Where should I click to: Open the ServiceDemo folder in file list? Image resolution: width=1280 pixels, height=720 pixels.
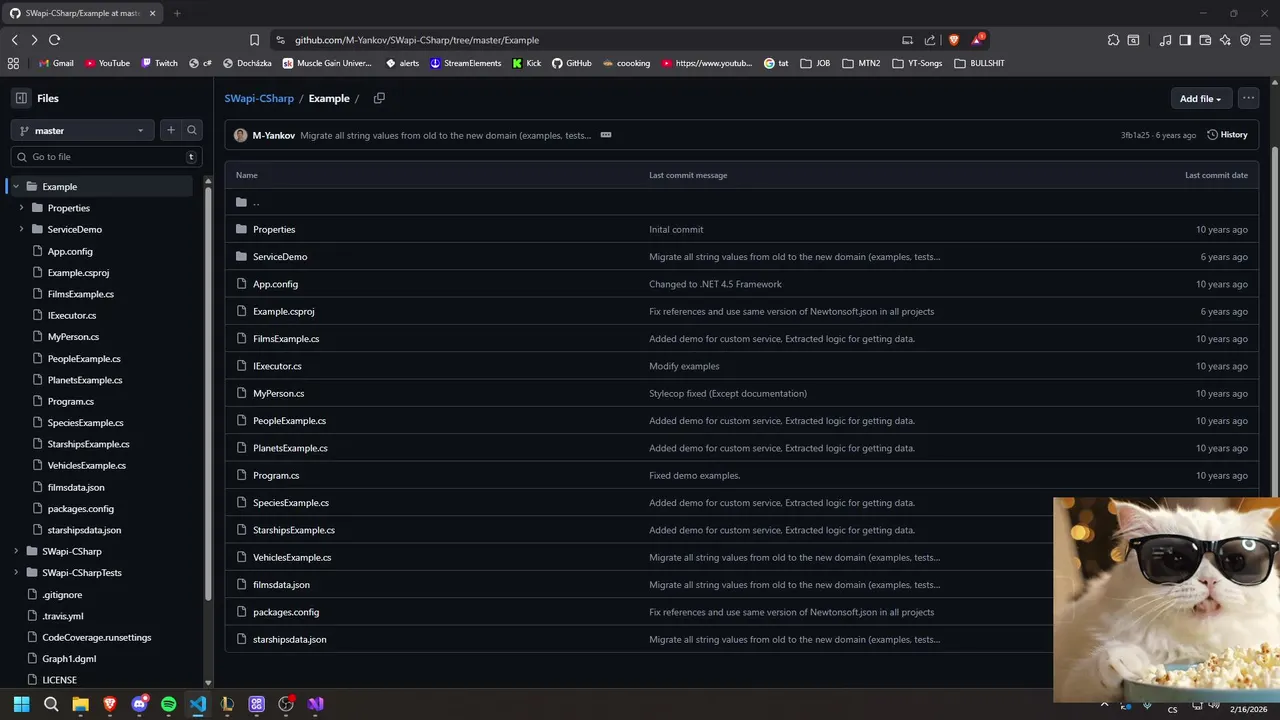(x=280, y=257)
